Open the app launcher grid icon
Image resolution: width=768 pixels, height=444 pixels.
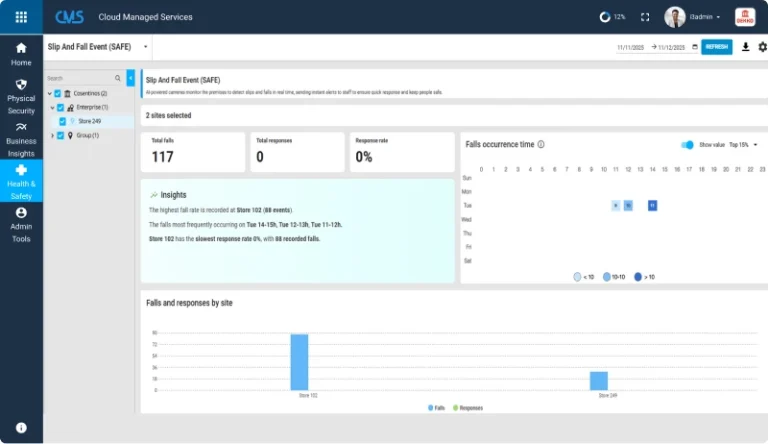[x=21, y=17]
